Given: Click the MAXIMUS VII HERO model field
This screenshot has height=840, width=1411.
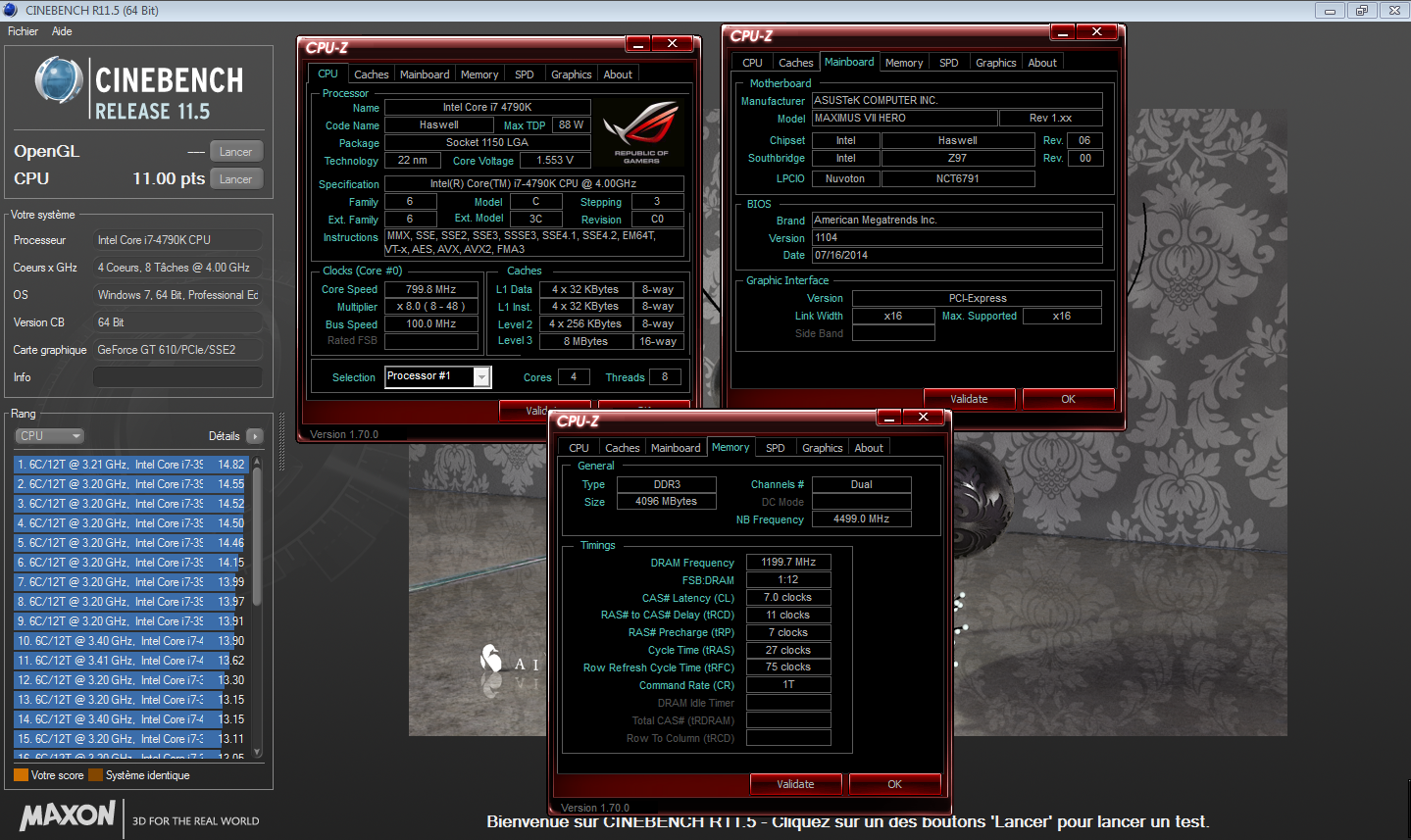Looking at the screenshot, I should click(x=904, y=118).
